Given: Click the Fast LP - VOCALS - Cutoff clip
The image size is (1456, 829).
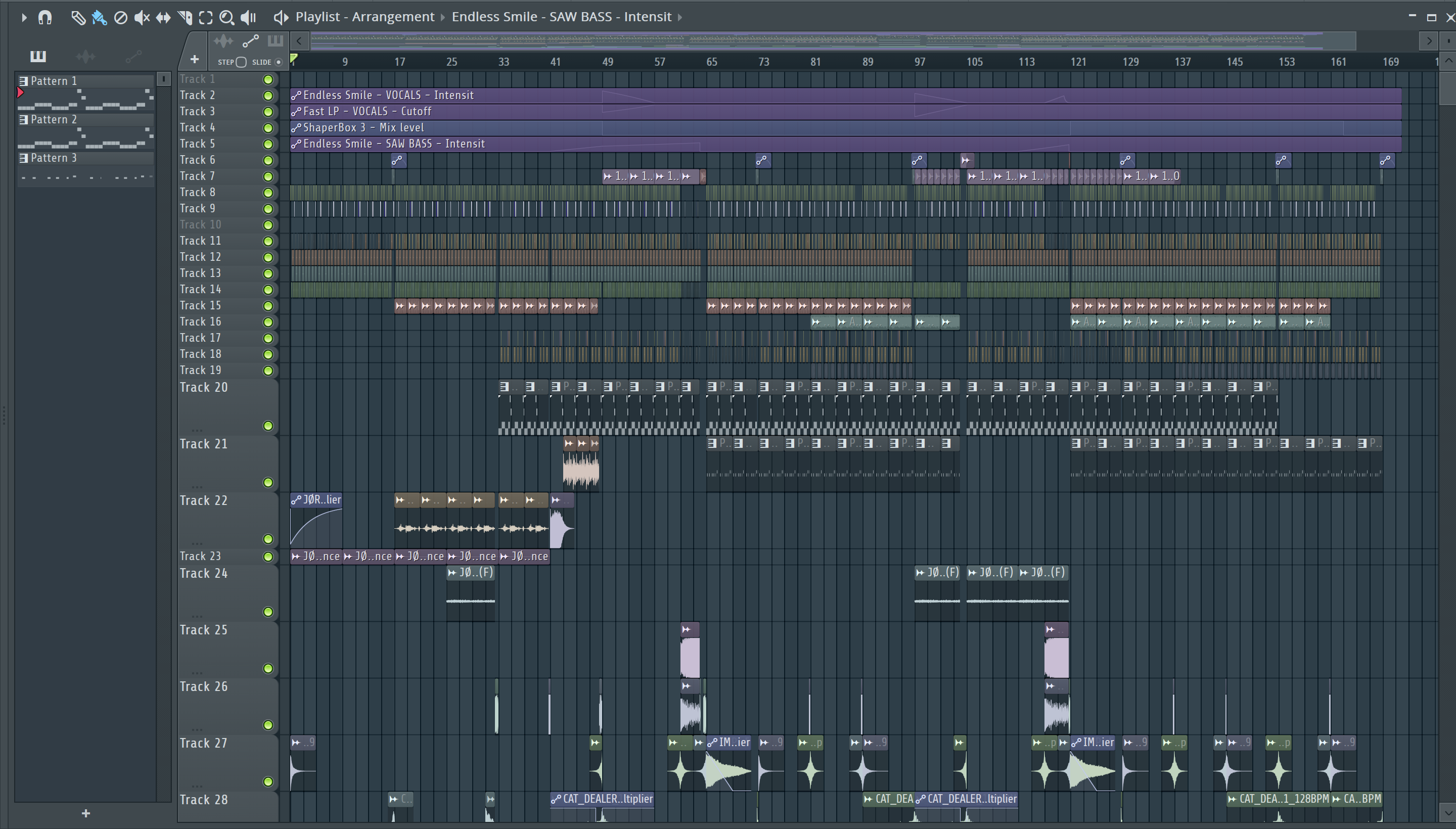Looking at the screenshot, I should click(845, 111).
